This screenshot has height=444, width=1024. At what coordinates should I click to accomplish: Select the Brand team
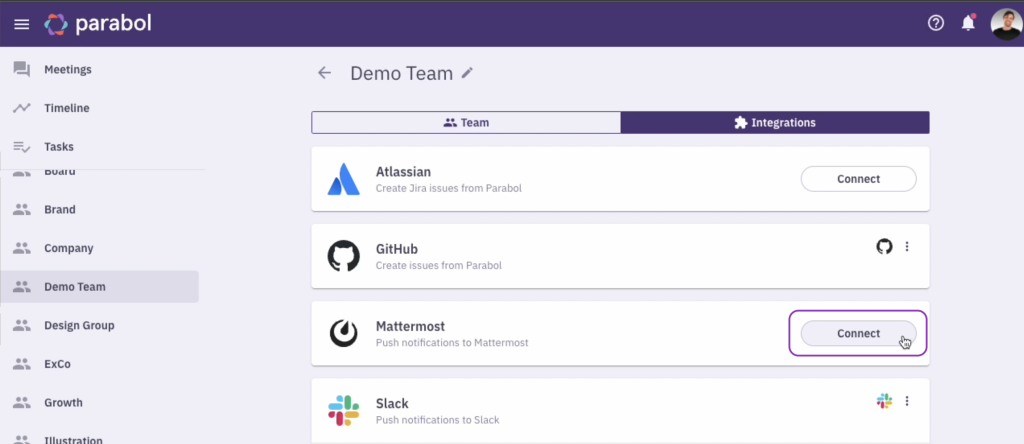click(99, 210)
